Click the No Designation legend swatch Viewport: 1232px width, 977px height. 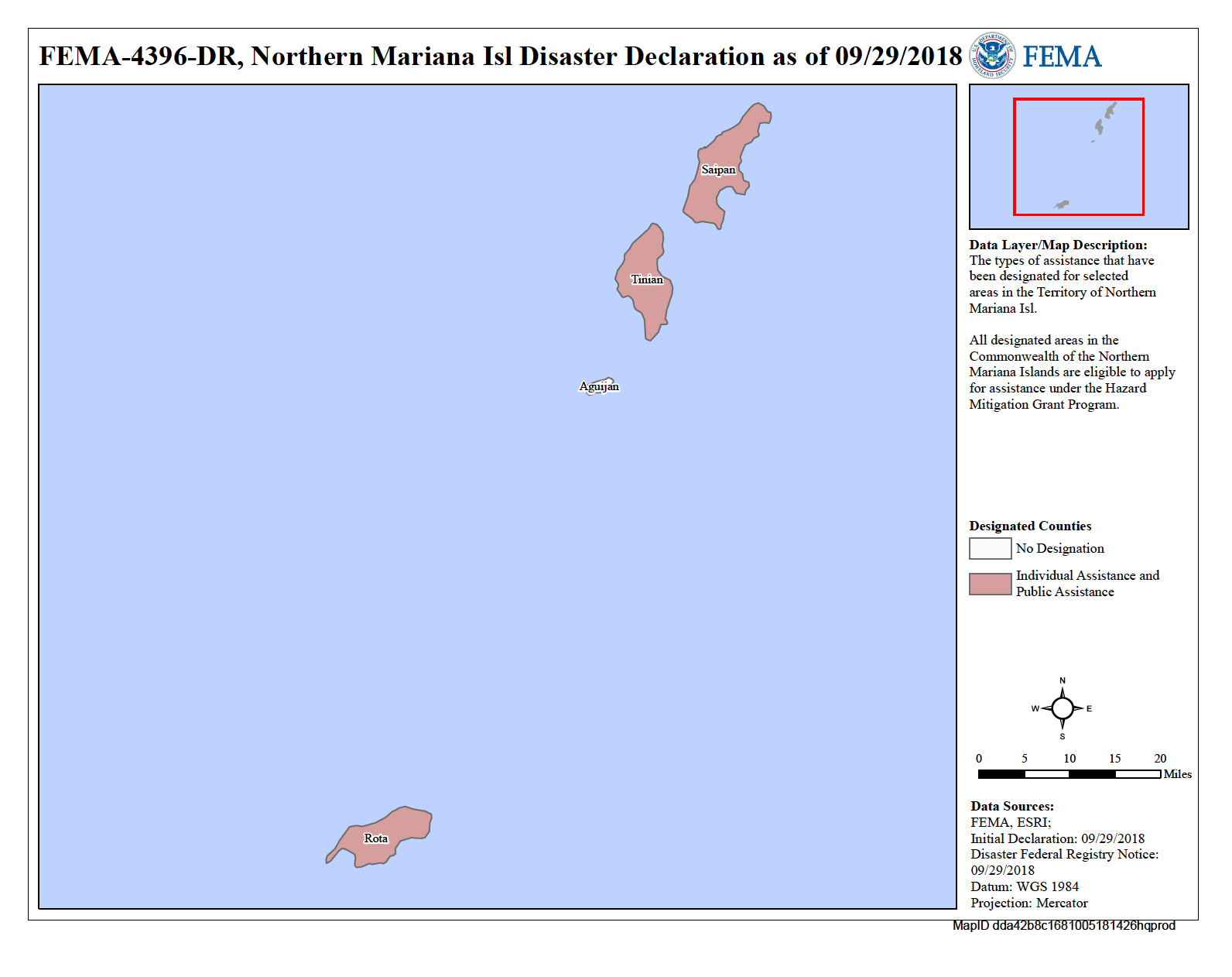991,548
